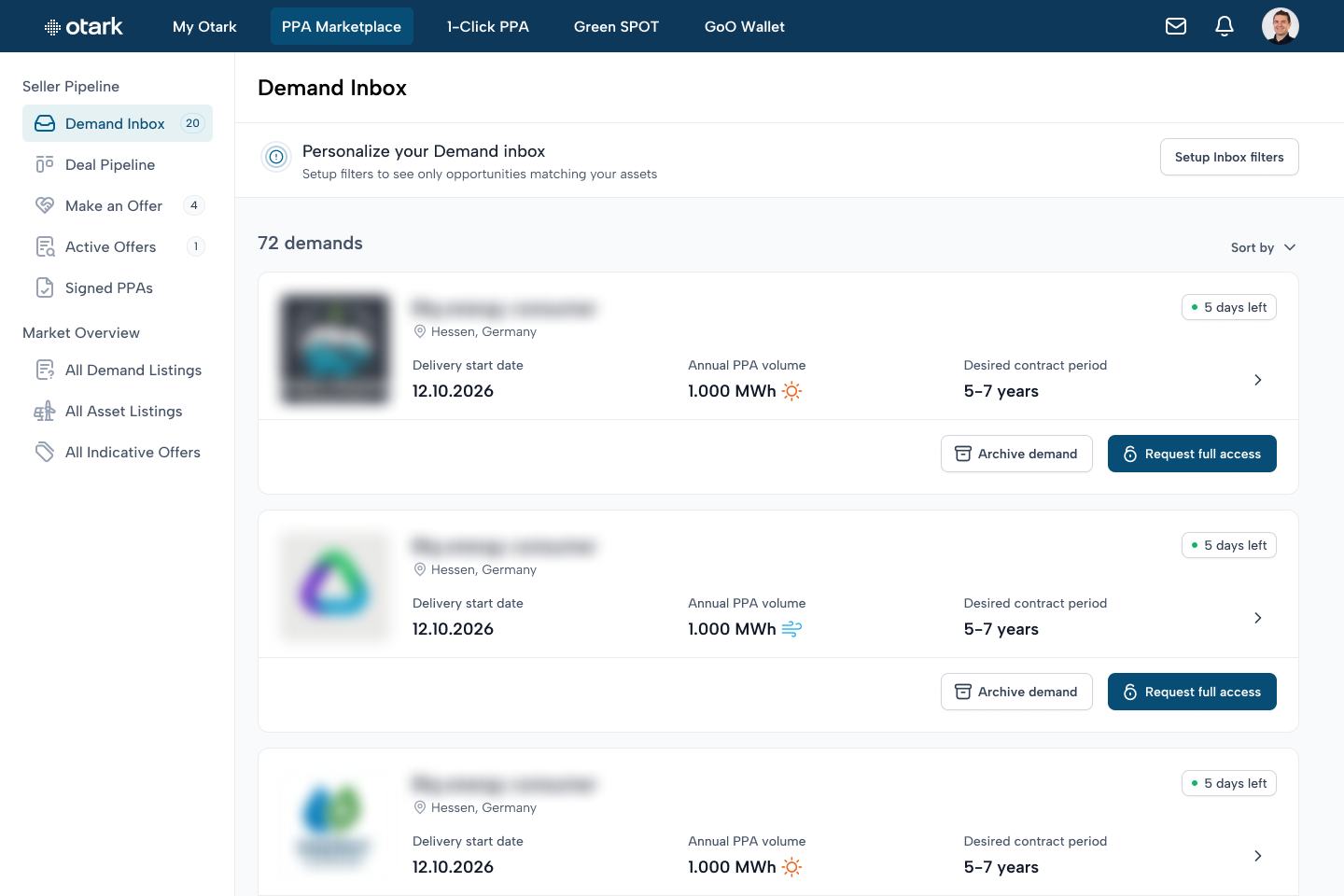Click the All Asset Listings wind turbine icon
This screenshot has height=896, width=1344.
[x=45, y=411]
